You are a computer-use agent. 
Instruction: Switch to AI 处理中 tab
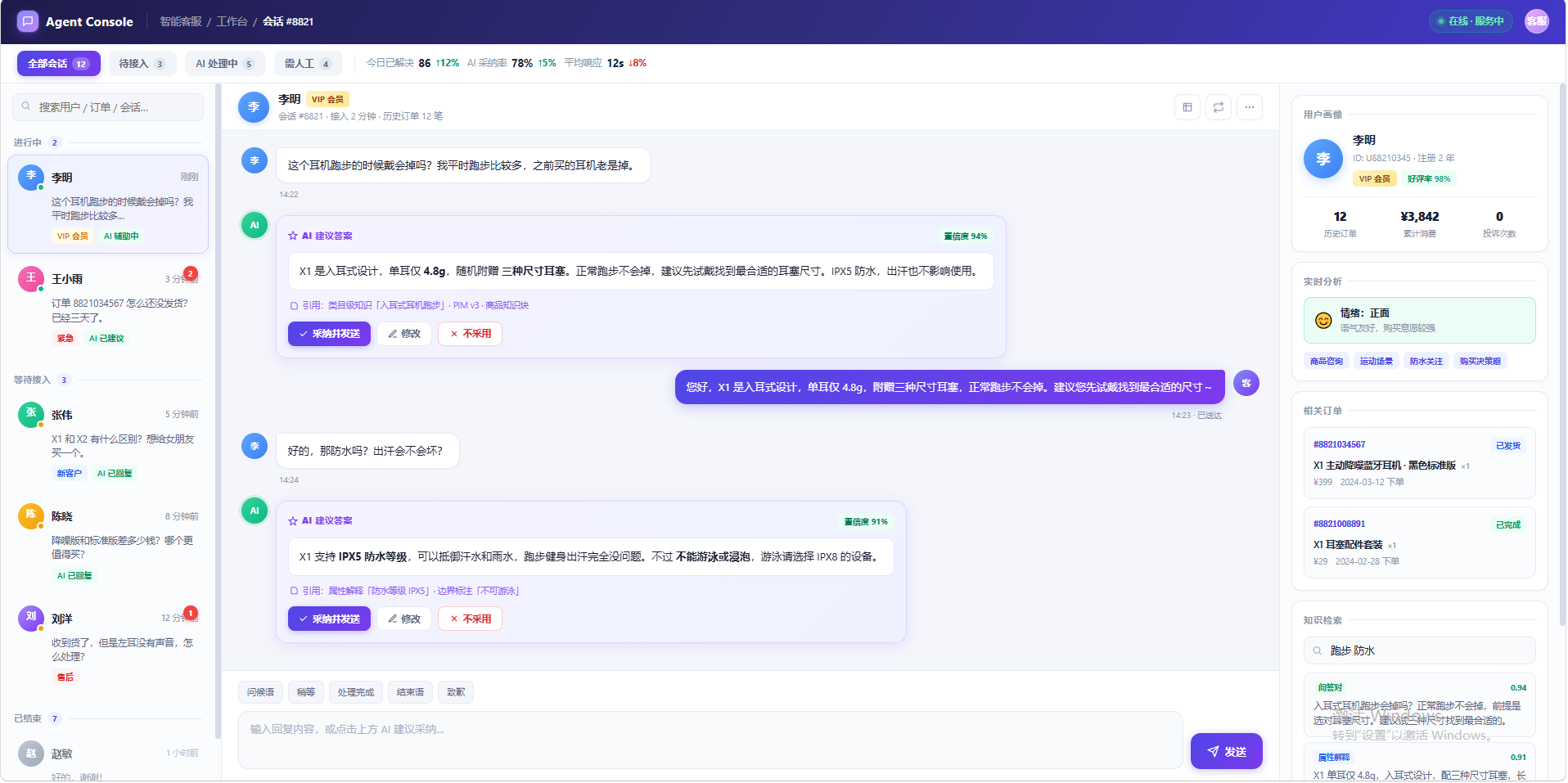225,64
